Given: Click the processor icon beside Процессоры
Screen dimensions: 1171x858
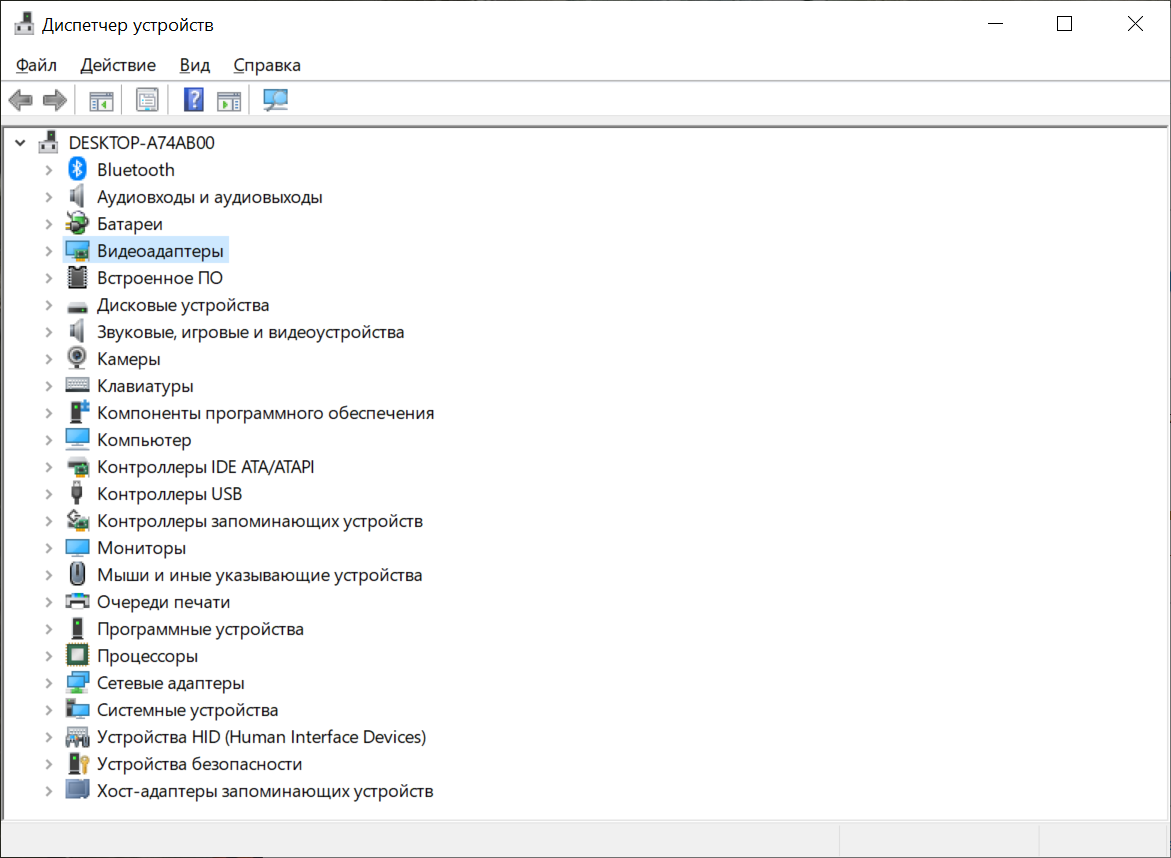Looking at the screenshot, I should [77, 656].
